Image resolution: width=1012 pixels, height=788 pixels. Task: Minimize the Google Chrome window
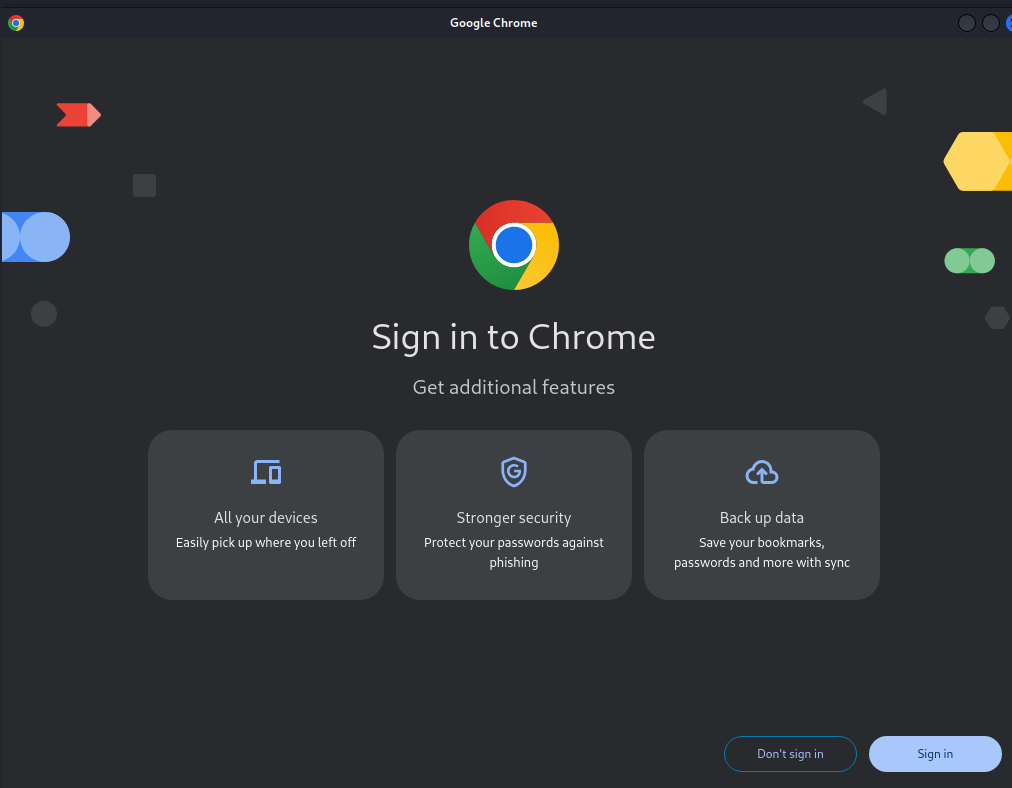click(966, 23)
